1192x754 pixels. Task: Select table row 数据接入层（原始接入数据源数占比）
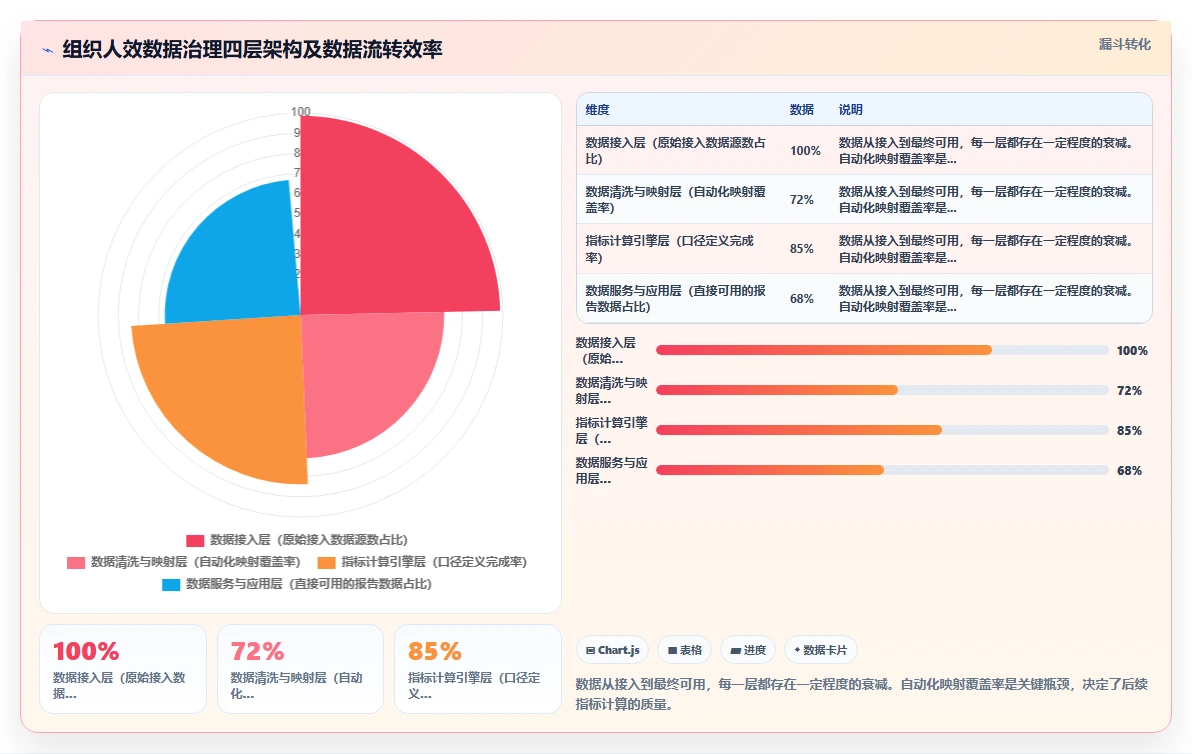[864, 150]
